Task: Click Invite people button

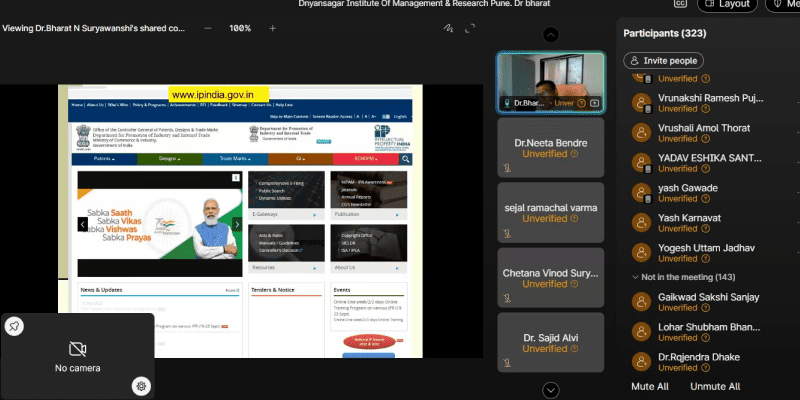Action: [x=664, y=61]
